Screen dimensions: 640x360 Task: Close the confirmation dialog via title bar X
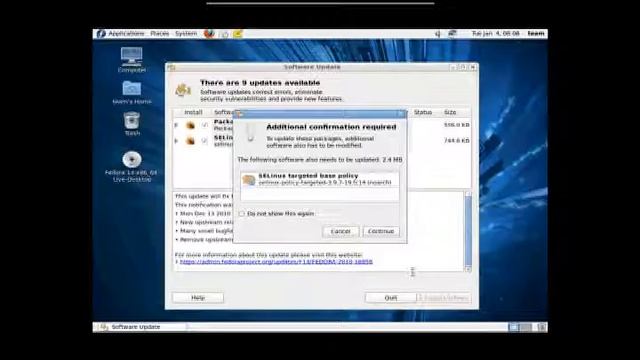[x=401, y=114]
